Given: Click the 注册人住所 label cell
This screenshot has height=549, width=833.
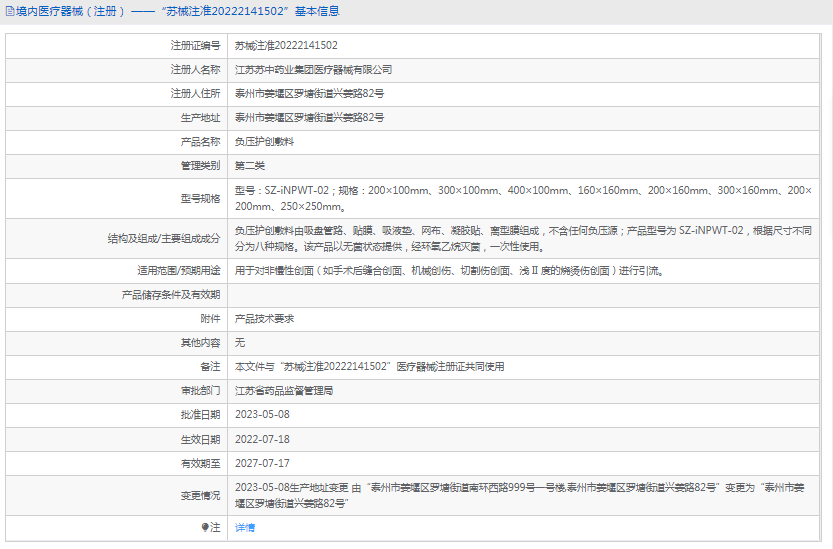Looking at the screenshot, I should (x=116, y=94).
